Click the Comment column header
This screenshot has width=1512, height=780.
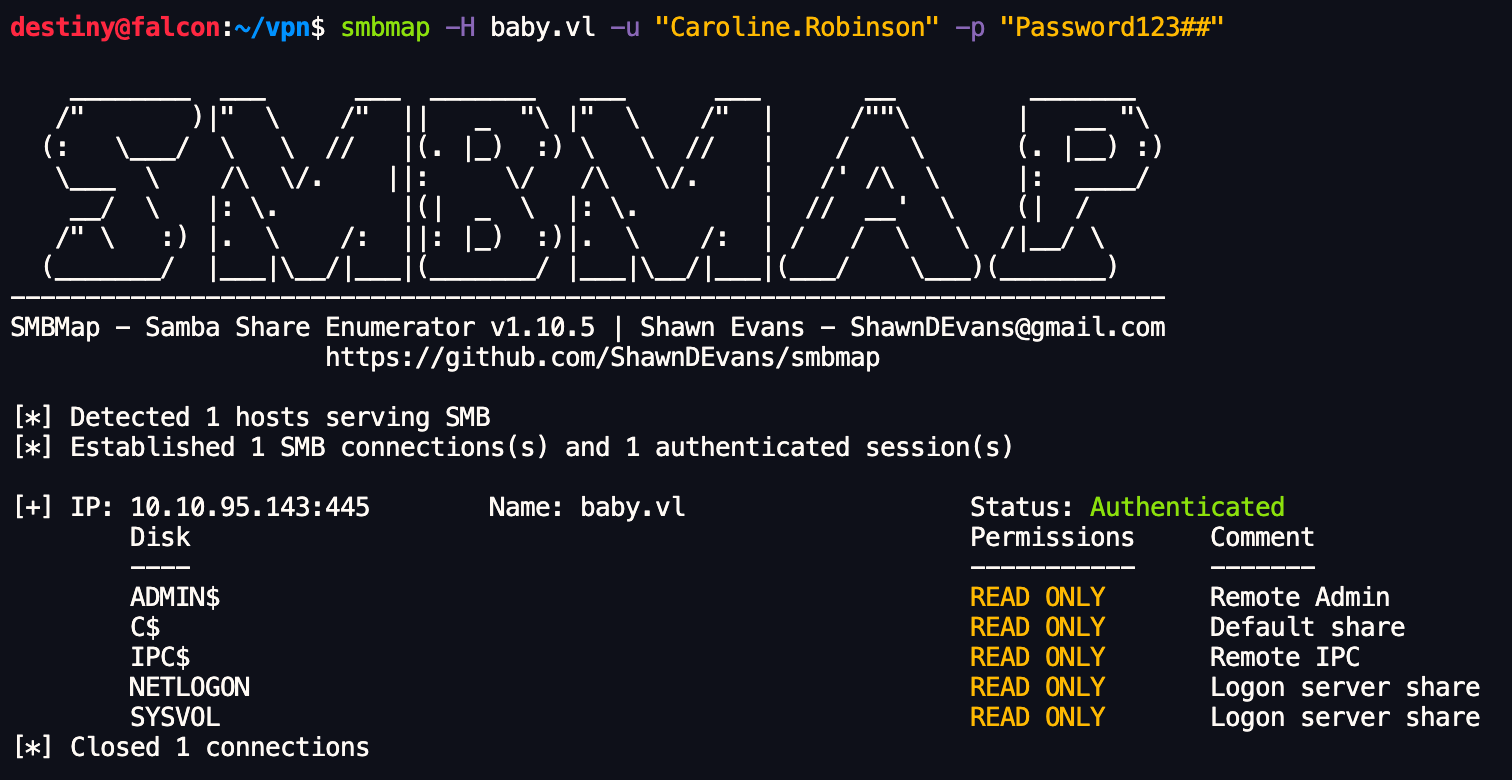[1262, 537]
